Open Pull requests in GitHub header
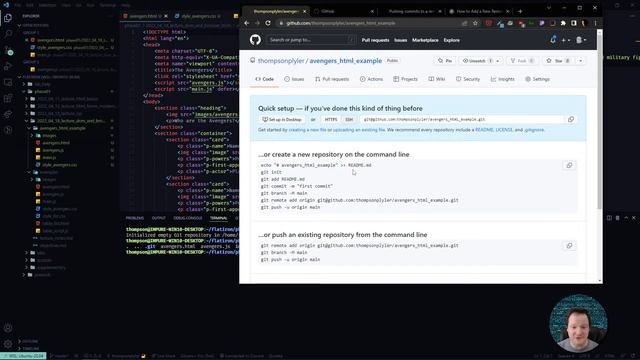Viewport: 640px width, 360px height. click(375, 40)
